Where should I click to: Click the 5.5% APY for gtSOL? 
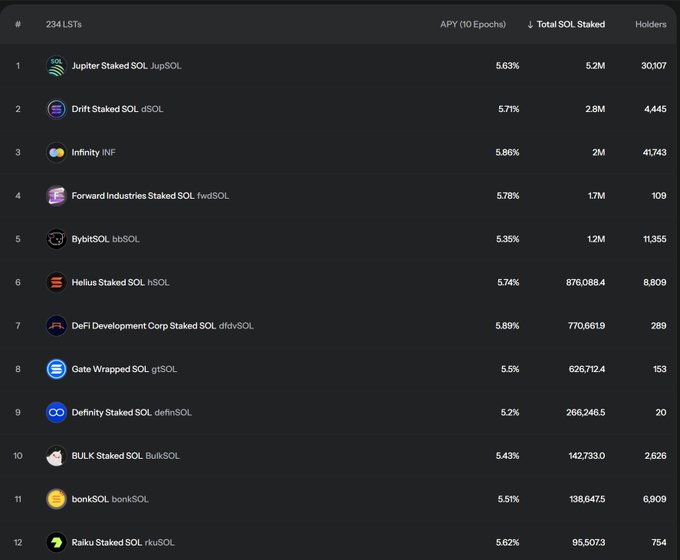coord(510,369)
